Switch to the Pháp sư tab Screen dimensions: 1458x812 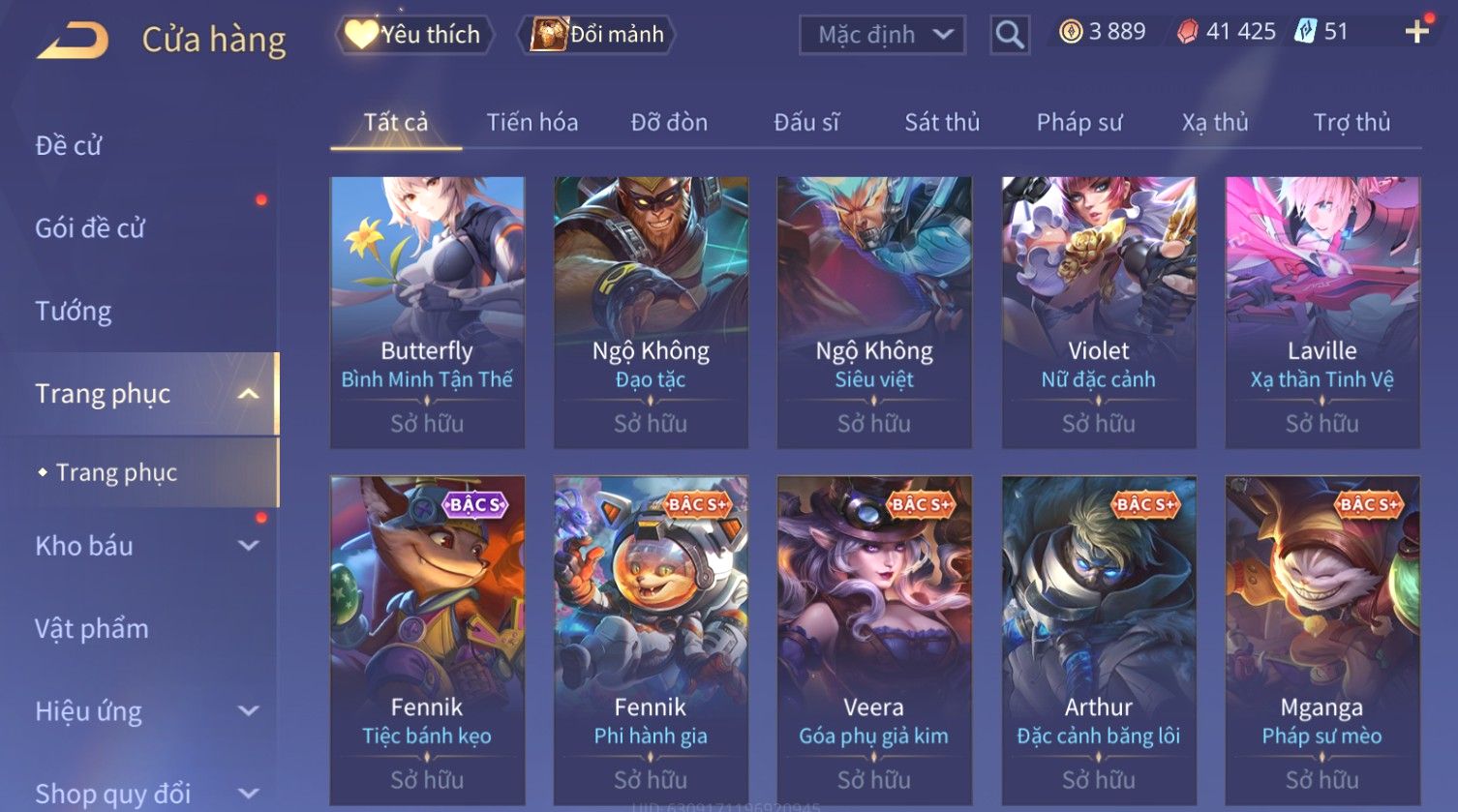(1079, 123)
